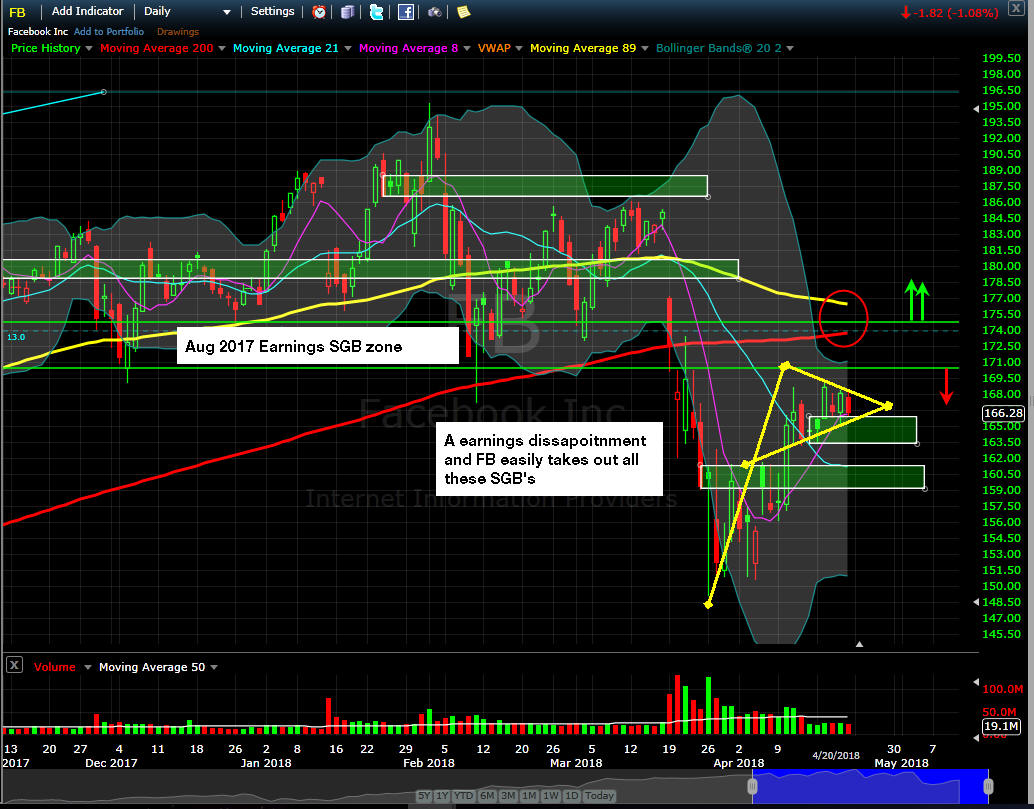Open chart Settings
The width and height of the screenshot is (1034, 809).
coord(272,11)
